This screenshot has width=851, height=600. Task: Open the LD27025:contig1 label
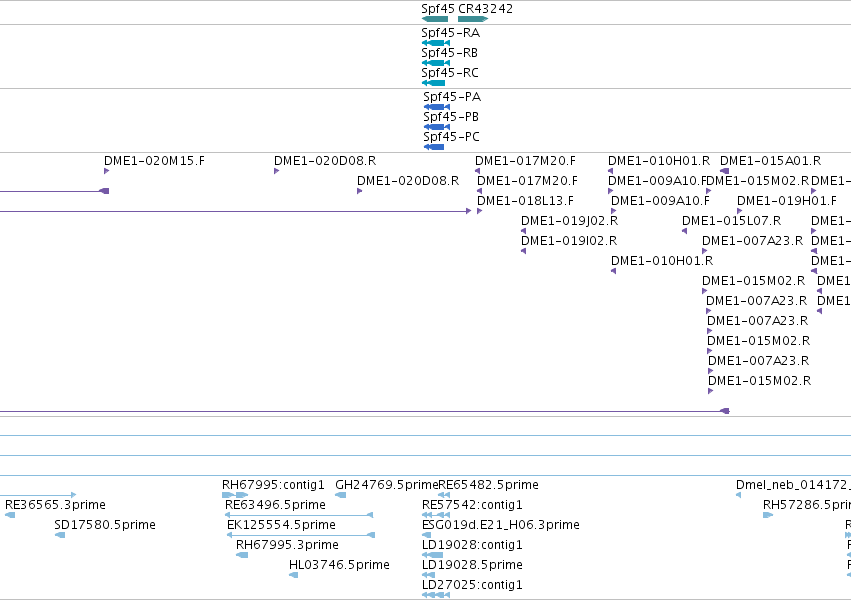click(x=472, y=585)
